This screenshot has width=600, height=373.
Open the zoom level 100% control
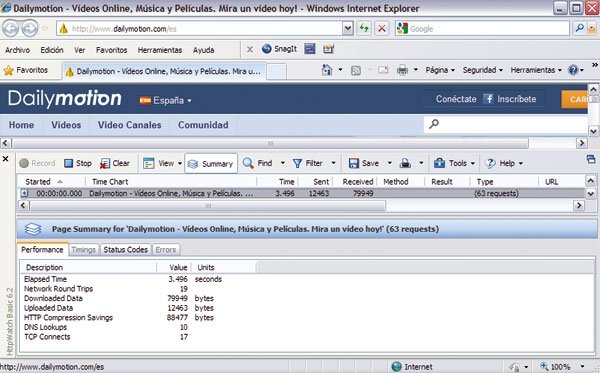pyautogui.click(x=562, y=367)
